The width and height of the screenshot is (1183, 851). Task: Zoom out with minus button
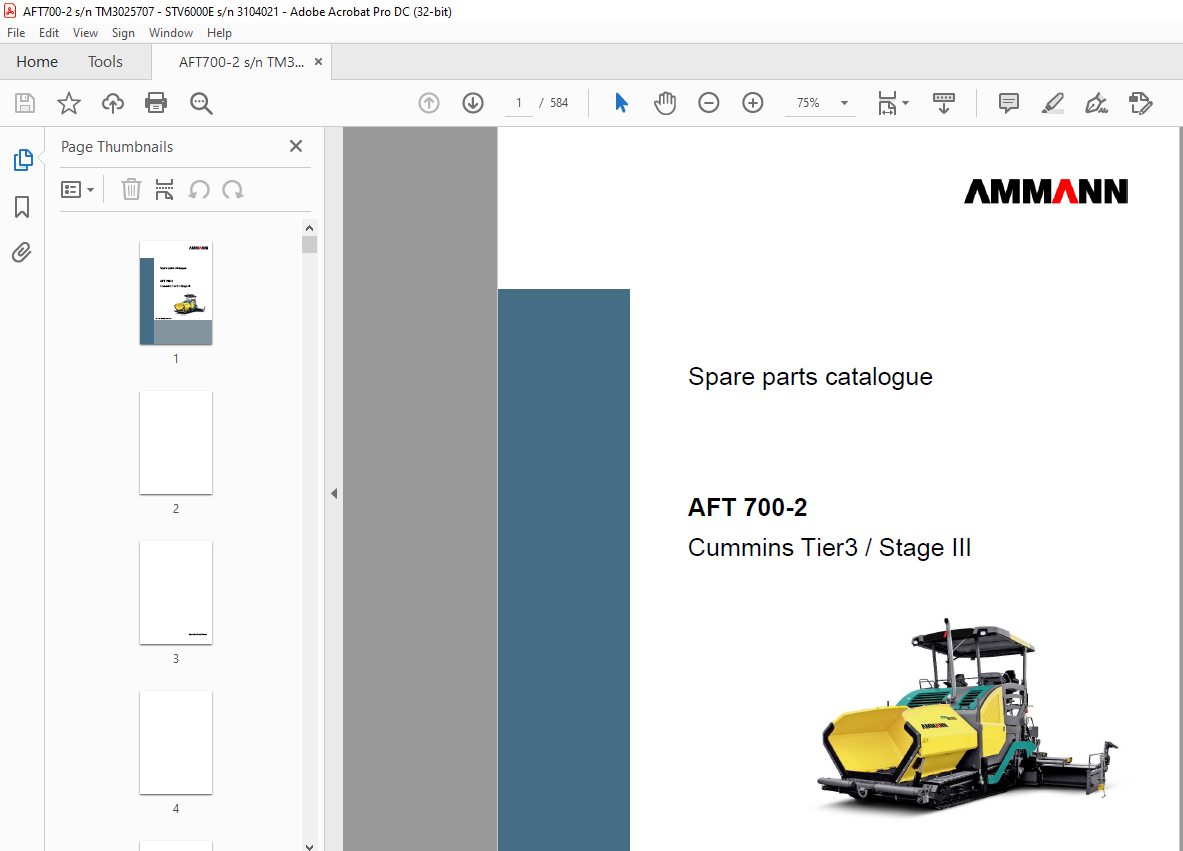708,103
